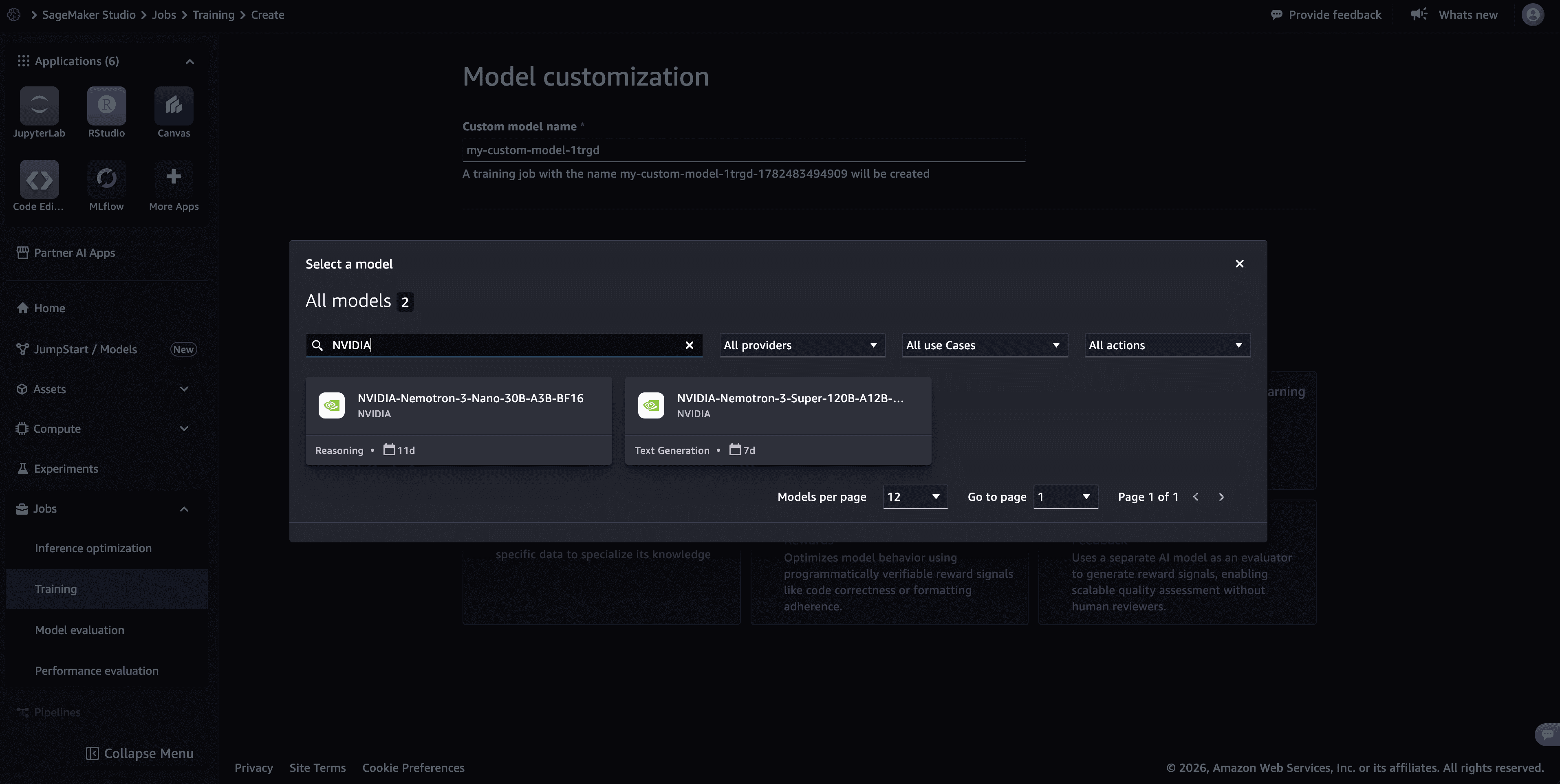The height and width of the screenshot is (784, 1560).
Task: Click the Custom model name input field
Action: tap(744, 150)
